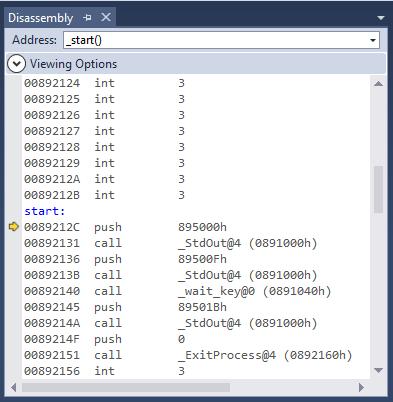This screenshot has height=402, width=393.
Task: Click the horizontal scrollbar right arrow
Action: click(x=361, y=387)
